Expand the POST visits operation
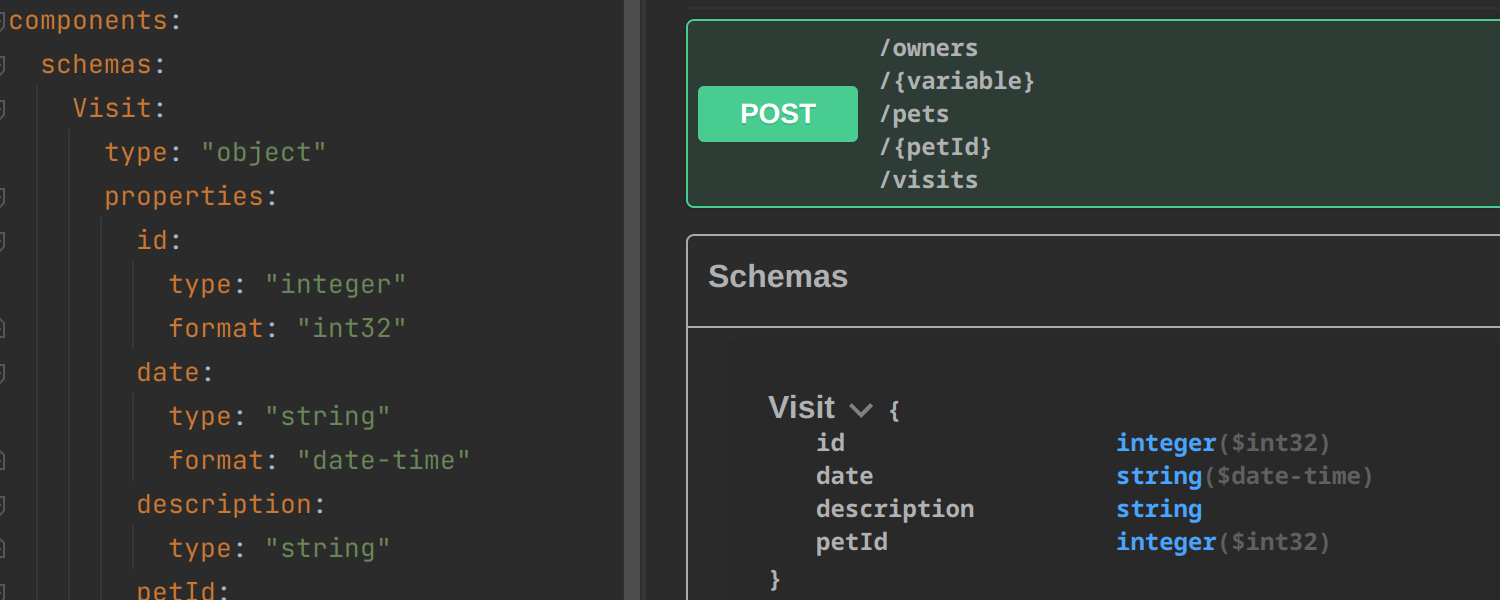This screenshot has height=600, width=1500. point(777,114)
